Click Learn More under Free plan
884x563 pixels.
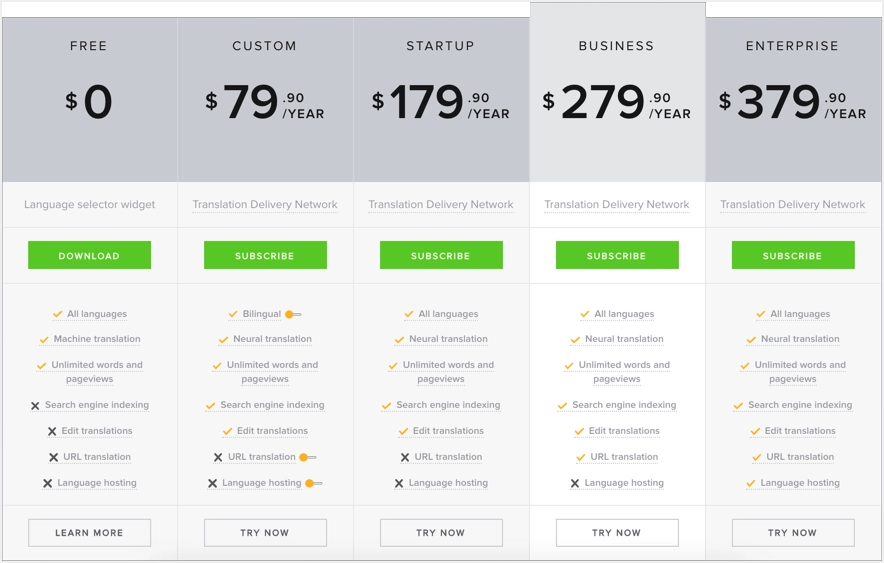89,532
